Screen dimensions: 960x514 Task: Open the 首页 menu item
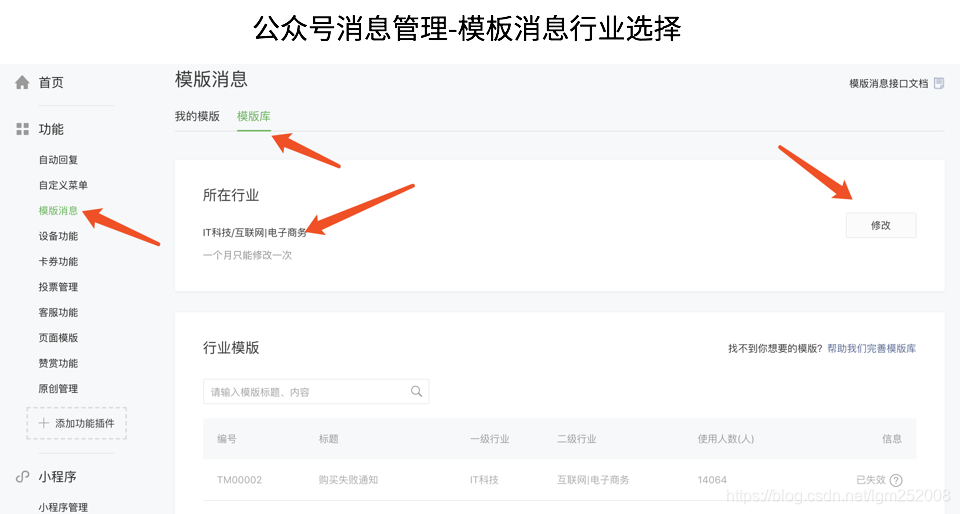tap(51, 83)
